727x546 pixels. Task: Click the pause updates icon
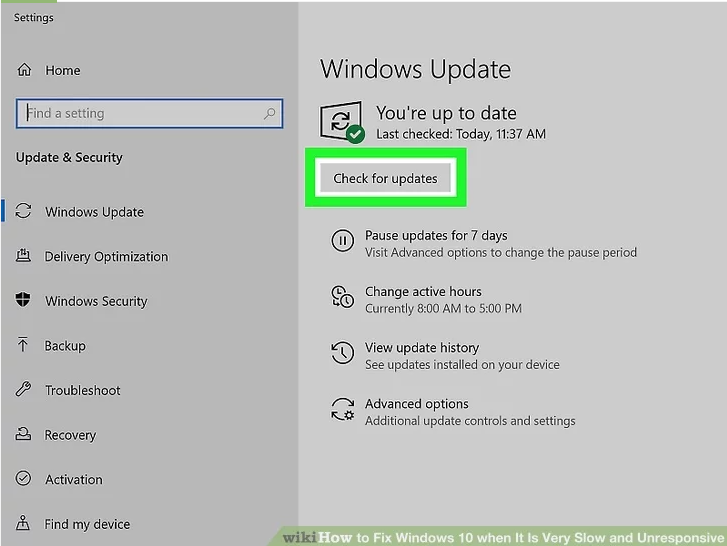click(x=342, y=241)
